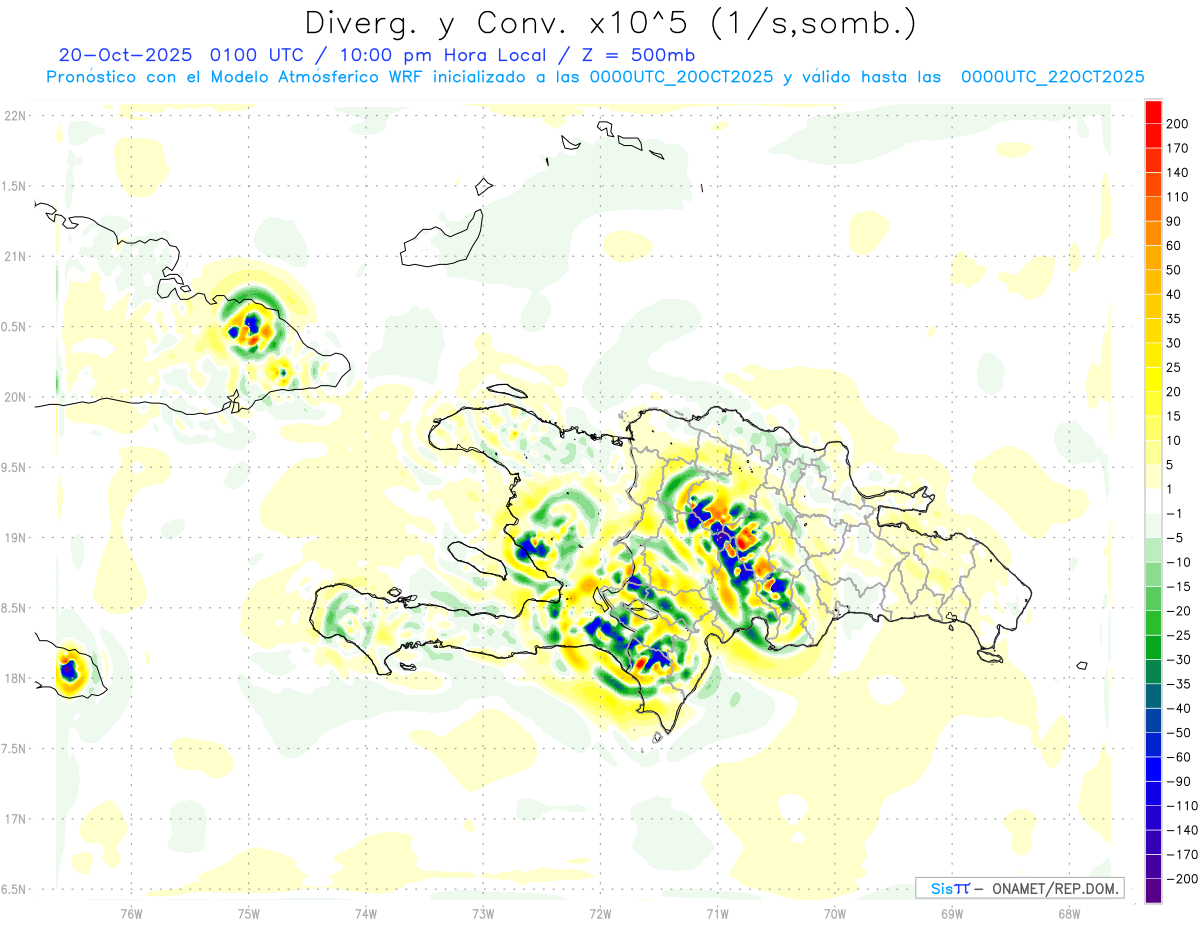Click the '73W' longitude label

pos(483,913)
